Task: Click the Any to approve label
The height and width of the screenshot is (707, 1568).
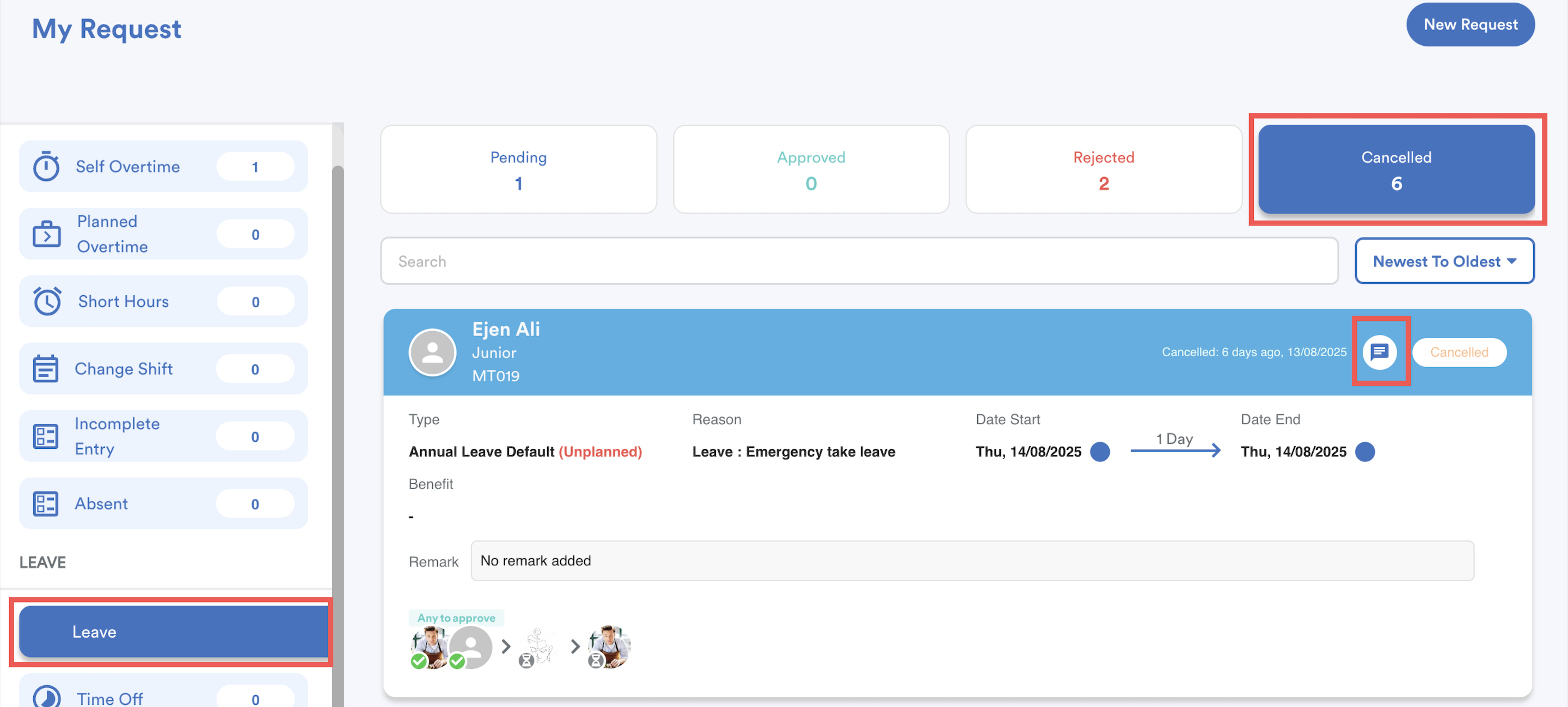Action: tap(456, 618)
